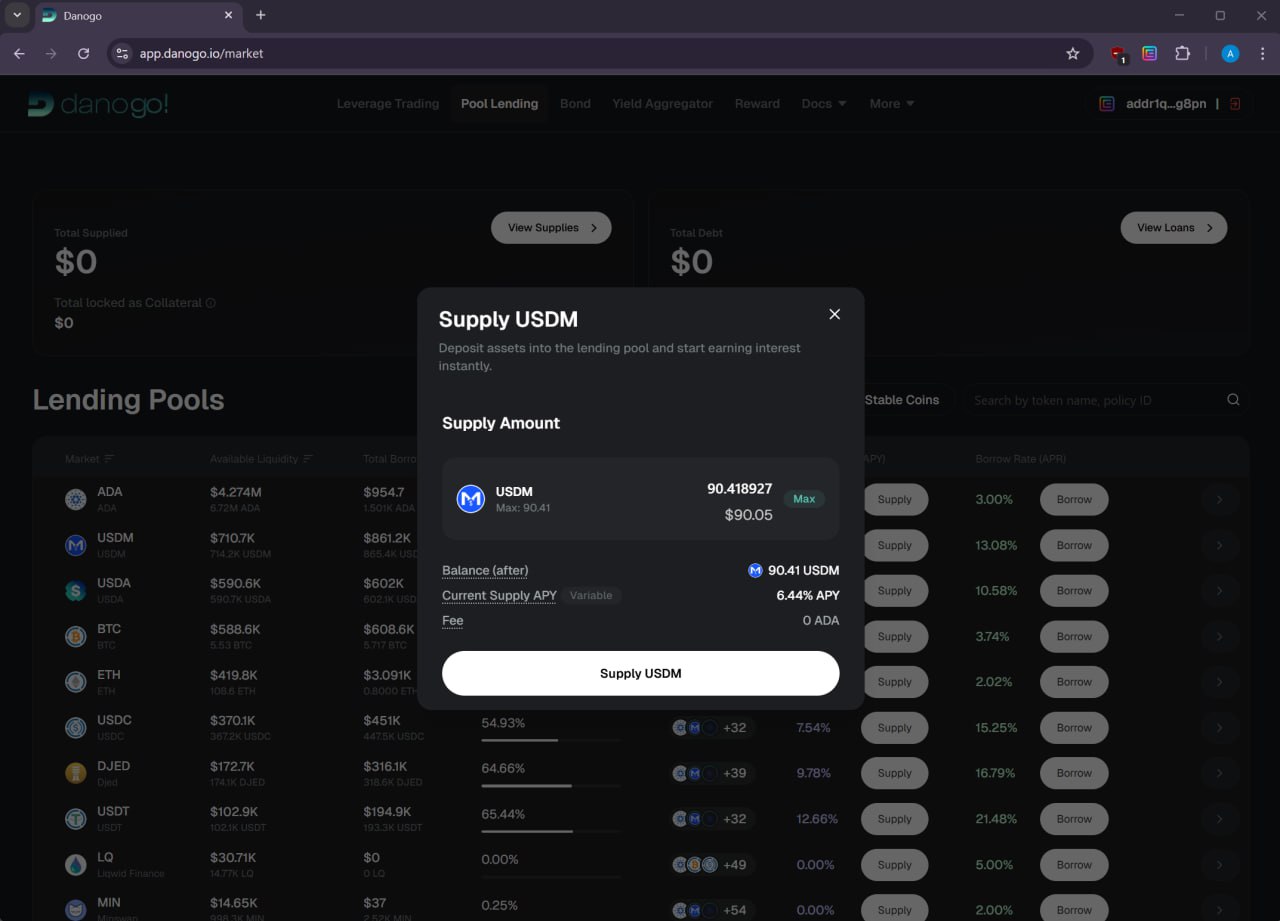This screenshot has height=921, width=1280.
Task: Click the USDM token icon in dialog
Action: 471,499
